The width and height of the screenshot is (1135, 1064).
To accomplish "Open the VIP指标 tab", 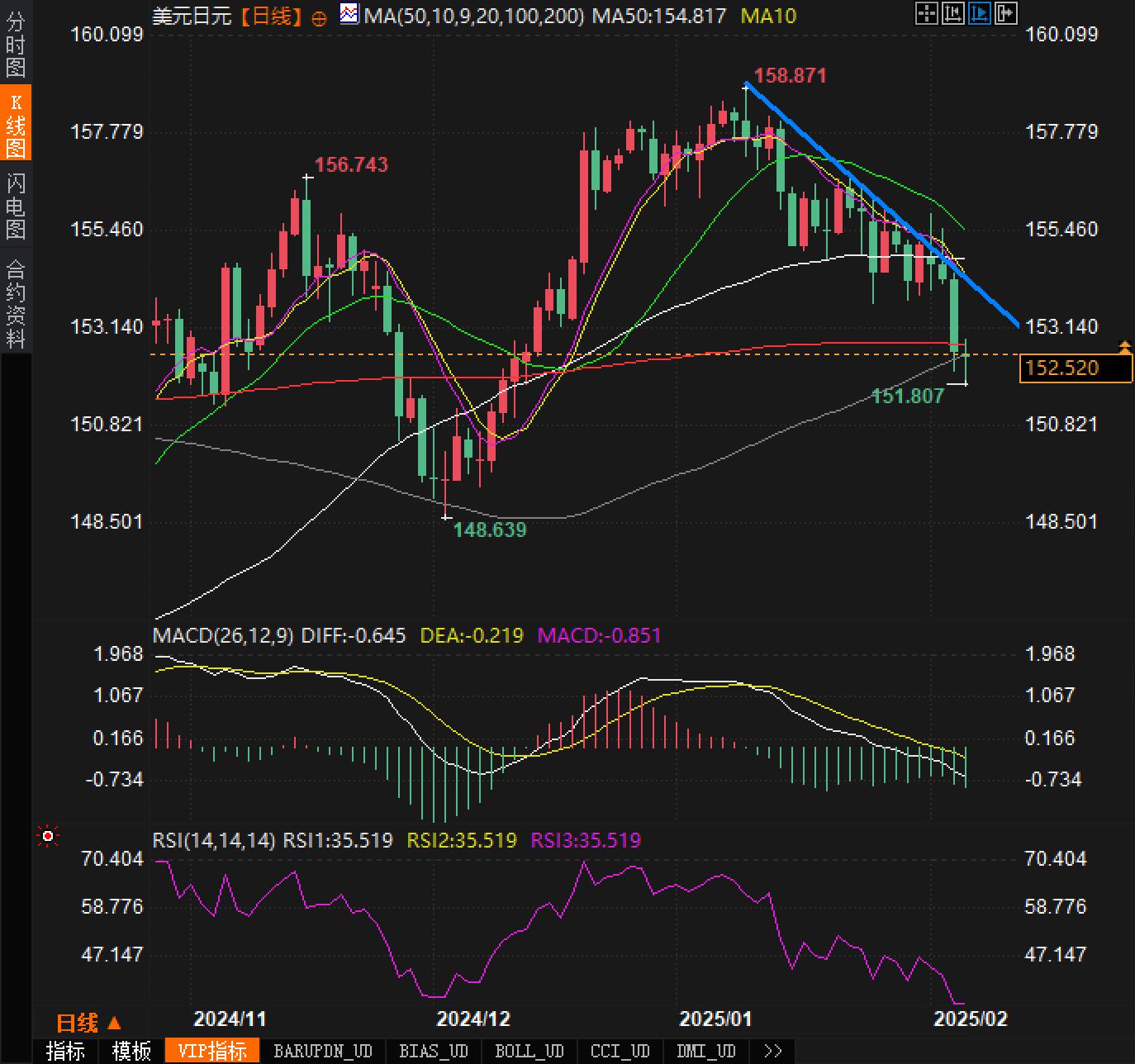I will pyautogui.click(x=212, y=1051).
